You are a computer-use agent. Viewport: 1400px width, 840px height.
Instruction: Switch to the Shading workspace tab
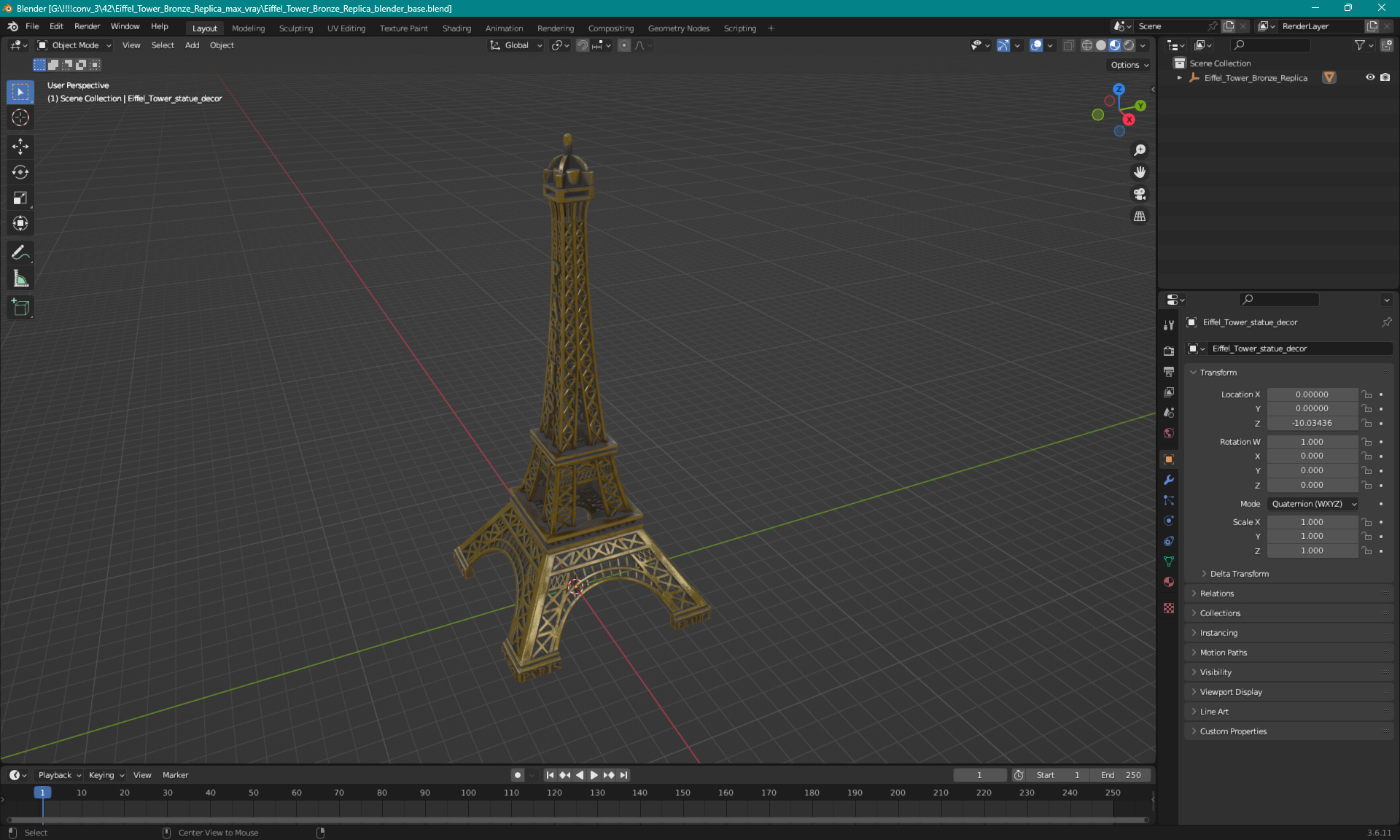tap(456, 28)
